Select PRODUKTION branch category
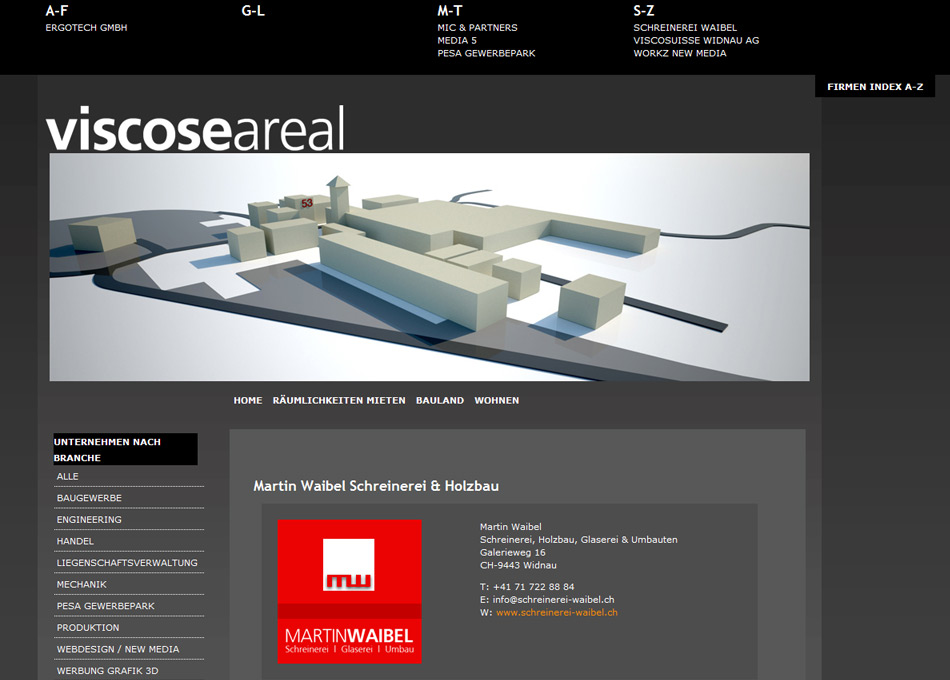 click(88, 628)
